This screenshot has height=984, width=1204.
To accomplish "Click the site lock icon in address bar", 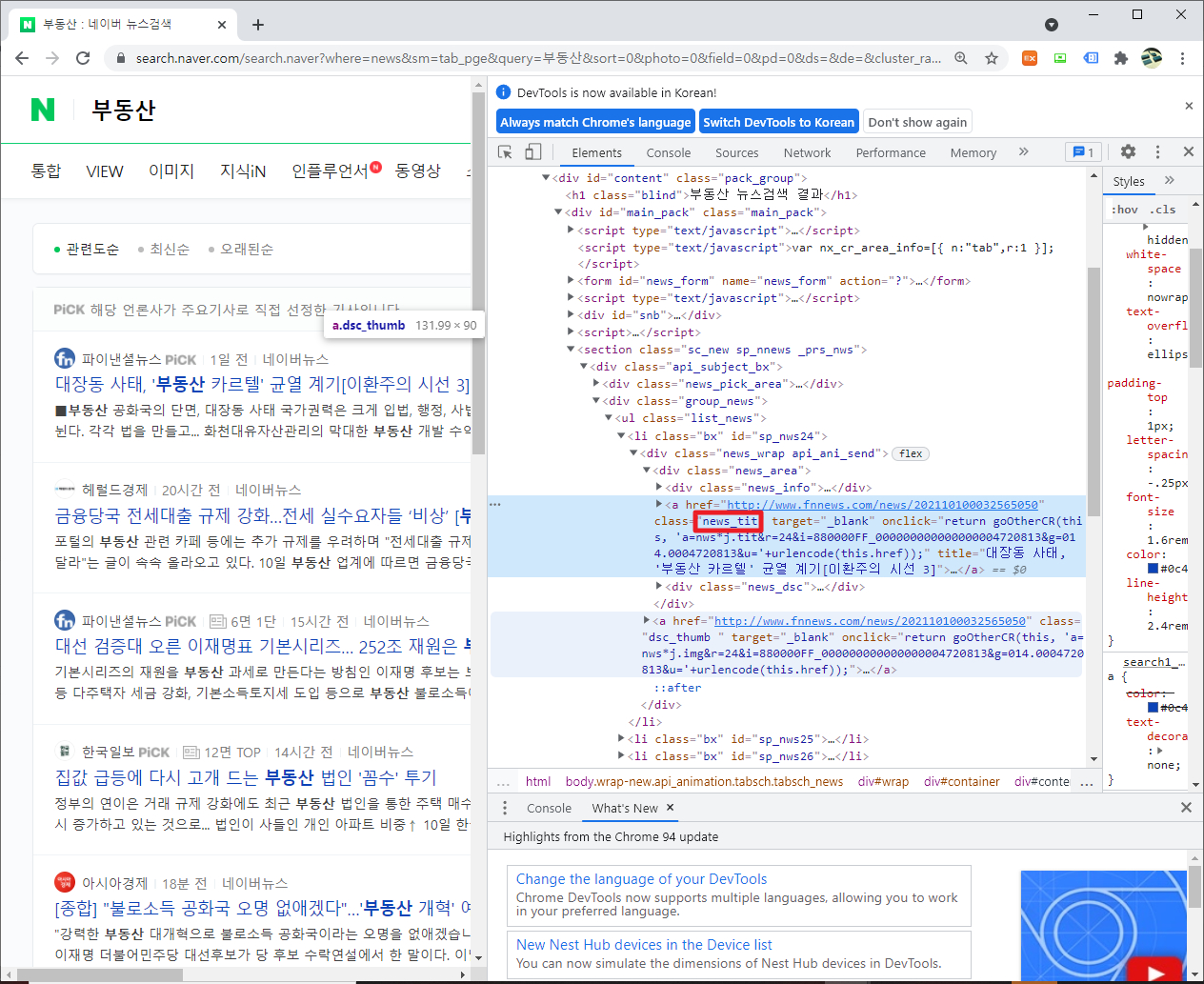I will (x=120, y=58).
